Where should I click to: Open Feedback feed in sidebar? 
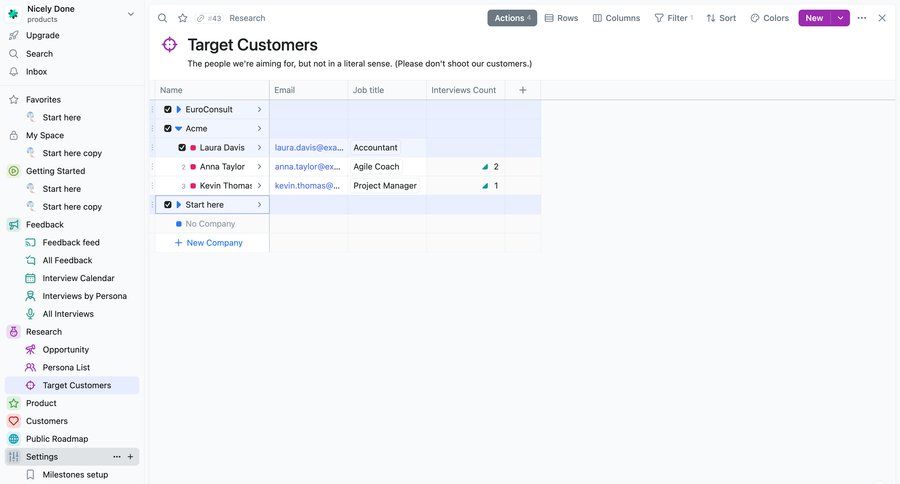(71, 243)
